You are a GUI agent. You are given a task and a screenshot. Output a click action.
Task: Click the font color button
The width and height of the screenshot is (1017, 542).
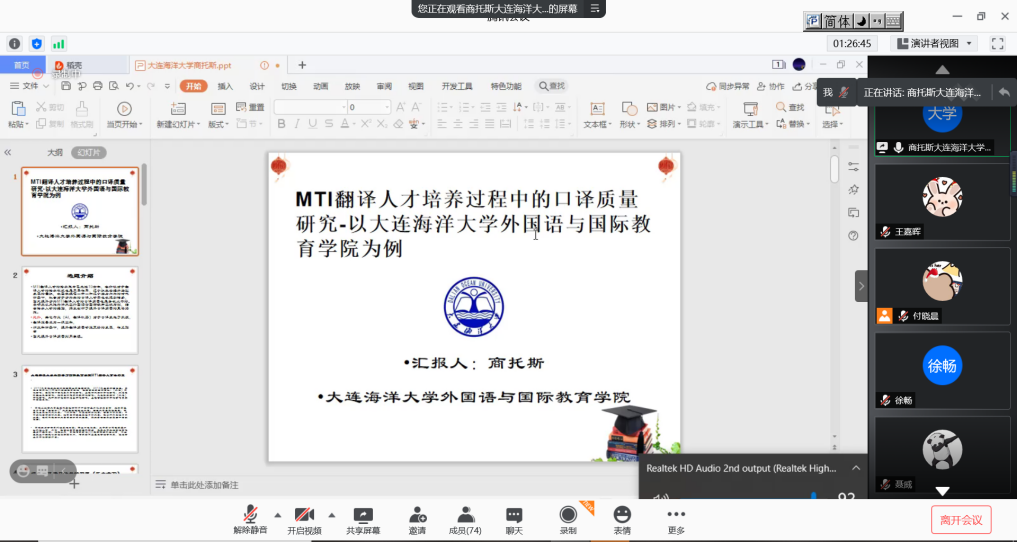(x=347, y=124)
